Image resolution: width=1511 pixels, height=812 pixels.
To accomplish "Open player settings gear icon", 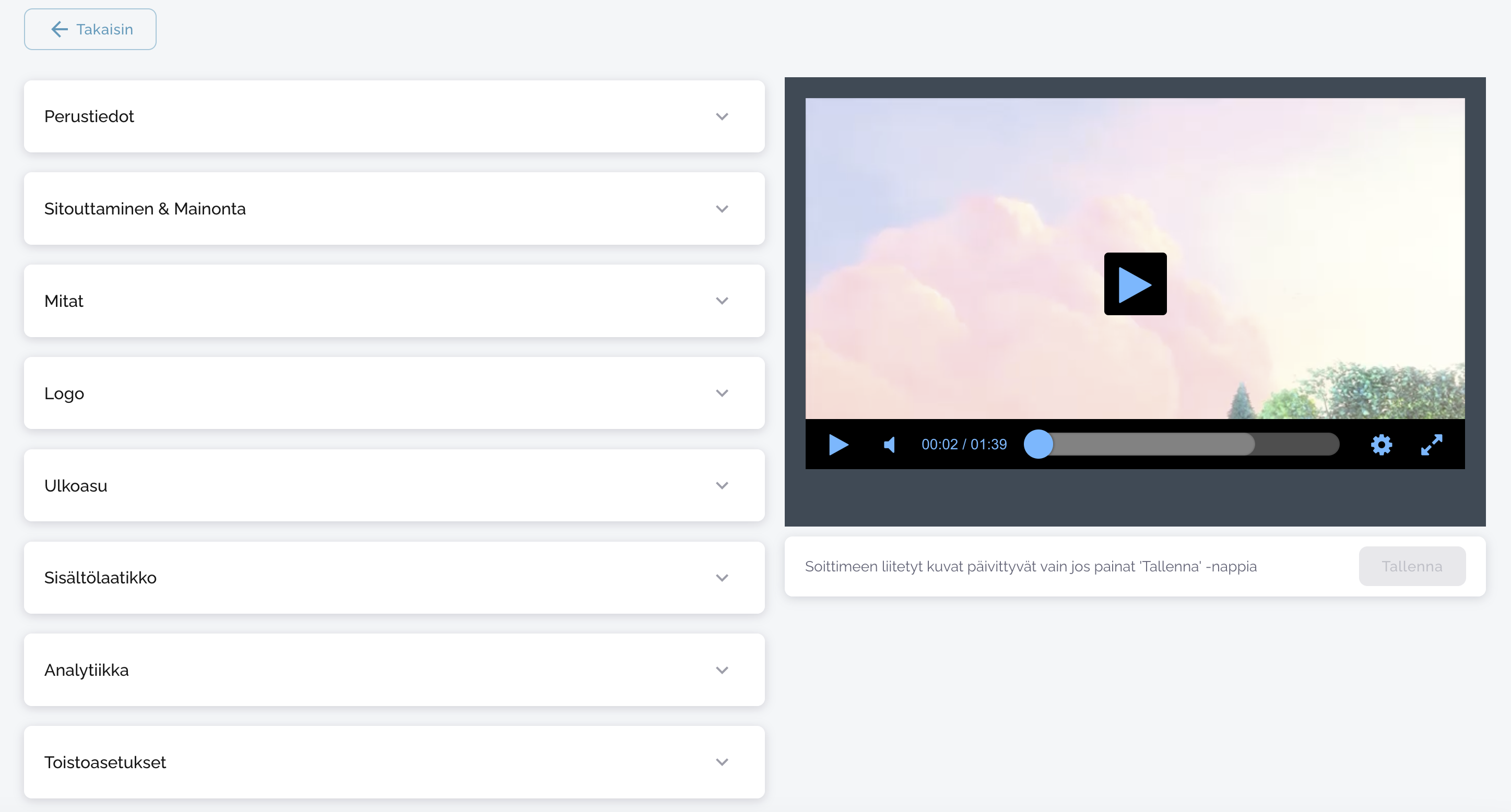I will tap(1381, 445).
